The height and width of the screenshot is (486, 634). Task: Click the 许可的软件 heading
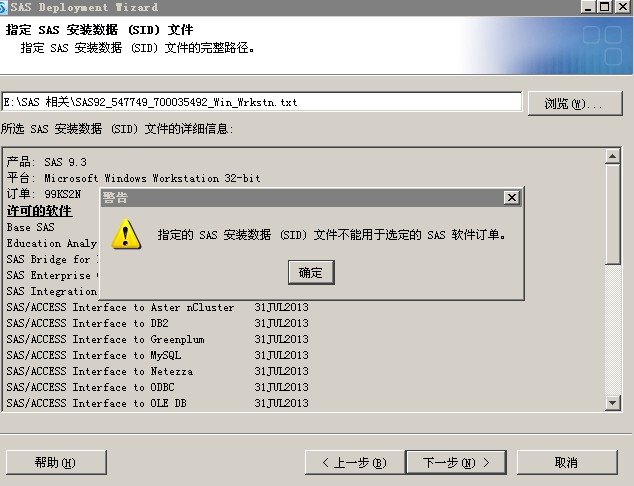pos(39,211)
